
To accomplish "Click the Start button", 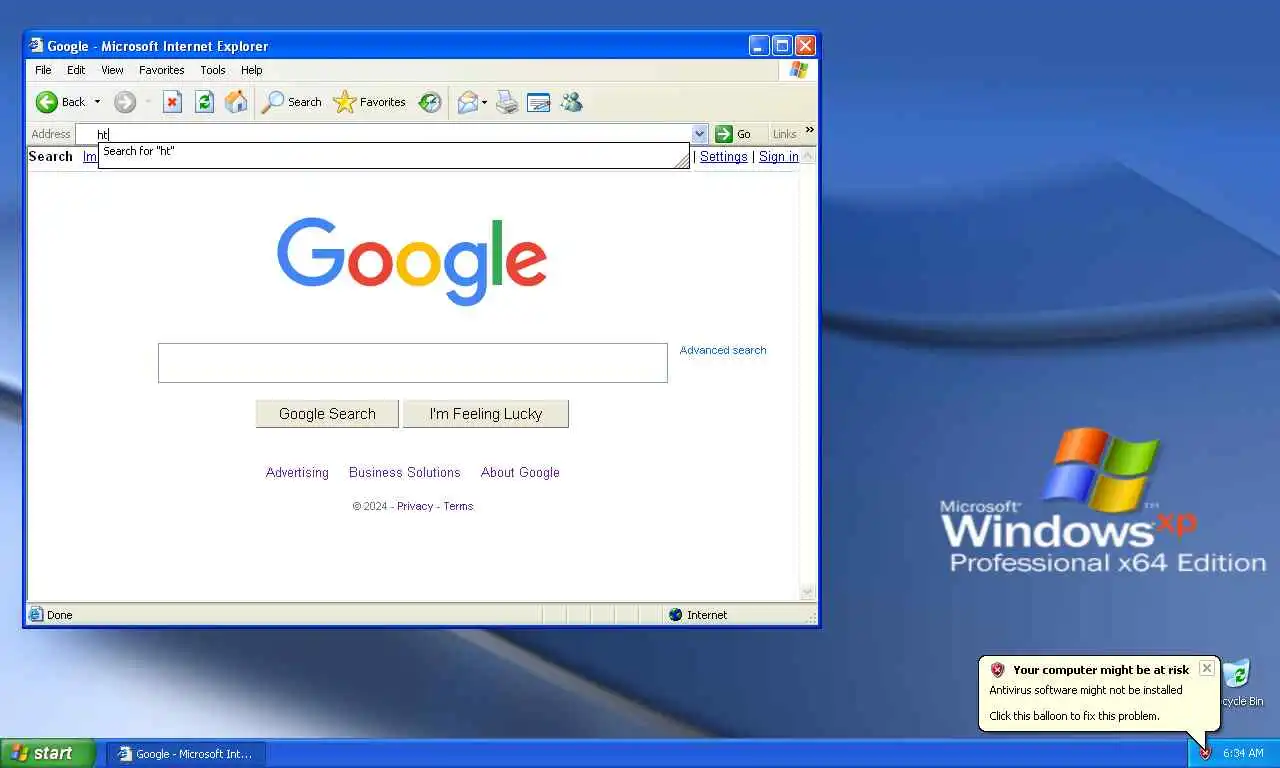I will click(47, 753).
